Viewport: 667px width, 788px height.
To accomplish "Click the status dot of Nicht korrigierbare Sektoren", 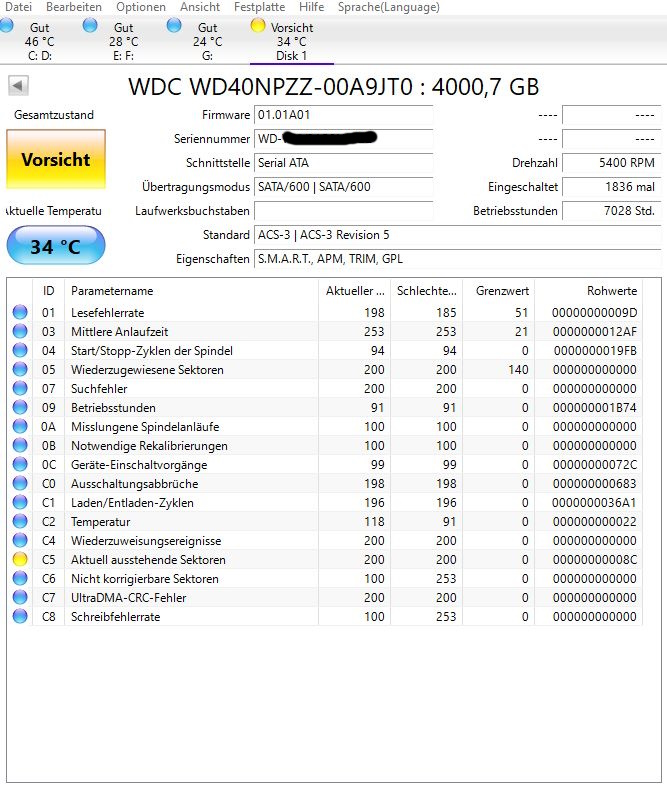I will click(x=20, y=578).
